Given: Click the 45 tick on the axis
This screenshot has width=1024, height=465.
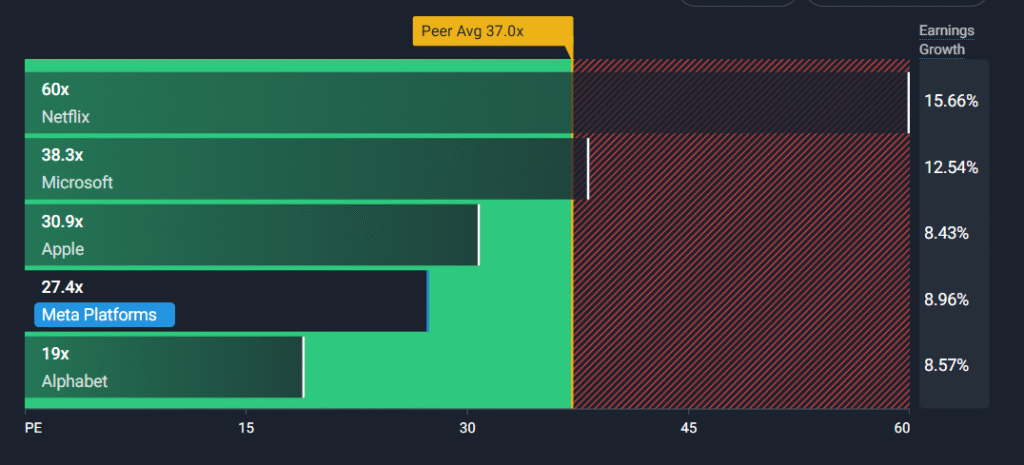Looking at the screenshot, I should [x=688, y=428].
